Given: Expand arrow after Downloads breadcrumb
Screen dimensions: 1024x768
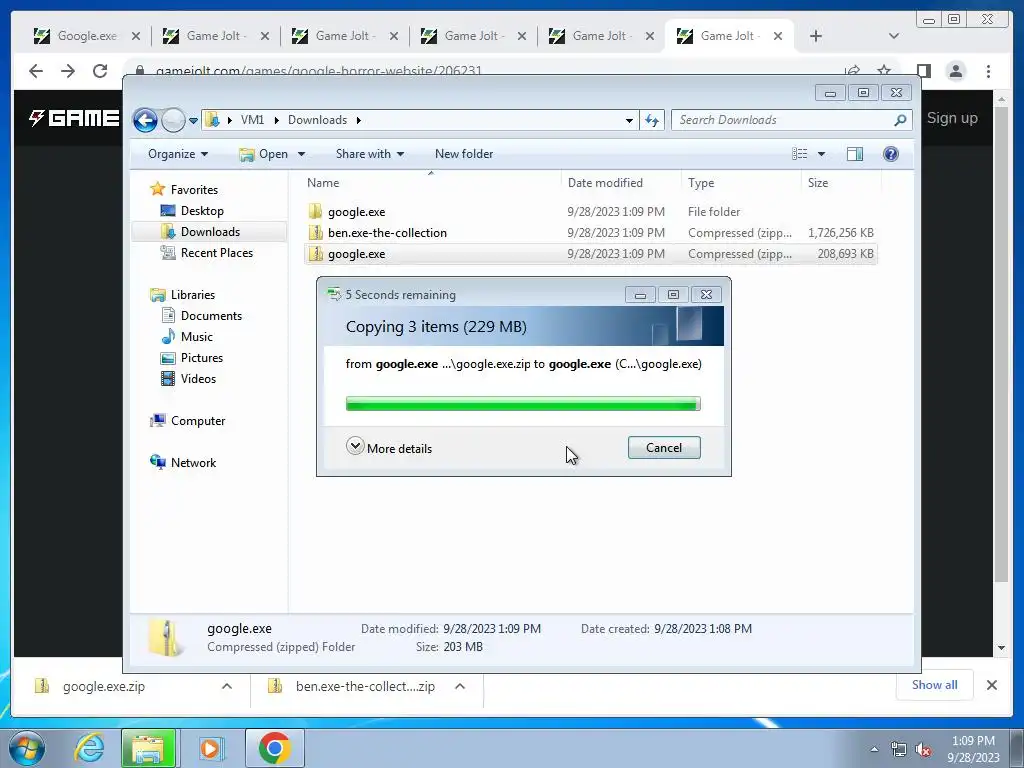Looking at the screenshot, I should [x=359, y=120].
